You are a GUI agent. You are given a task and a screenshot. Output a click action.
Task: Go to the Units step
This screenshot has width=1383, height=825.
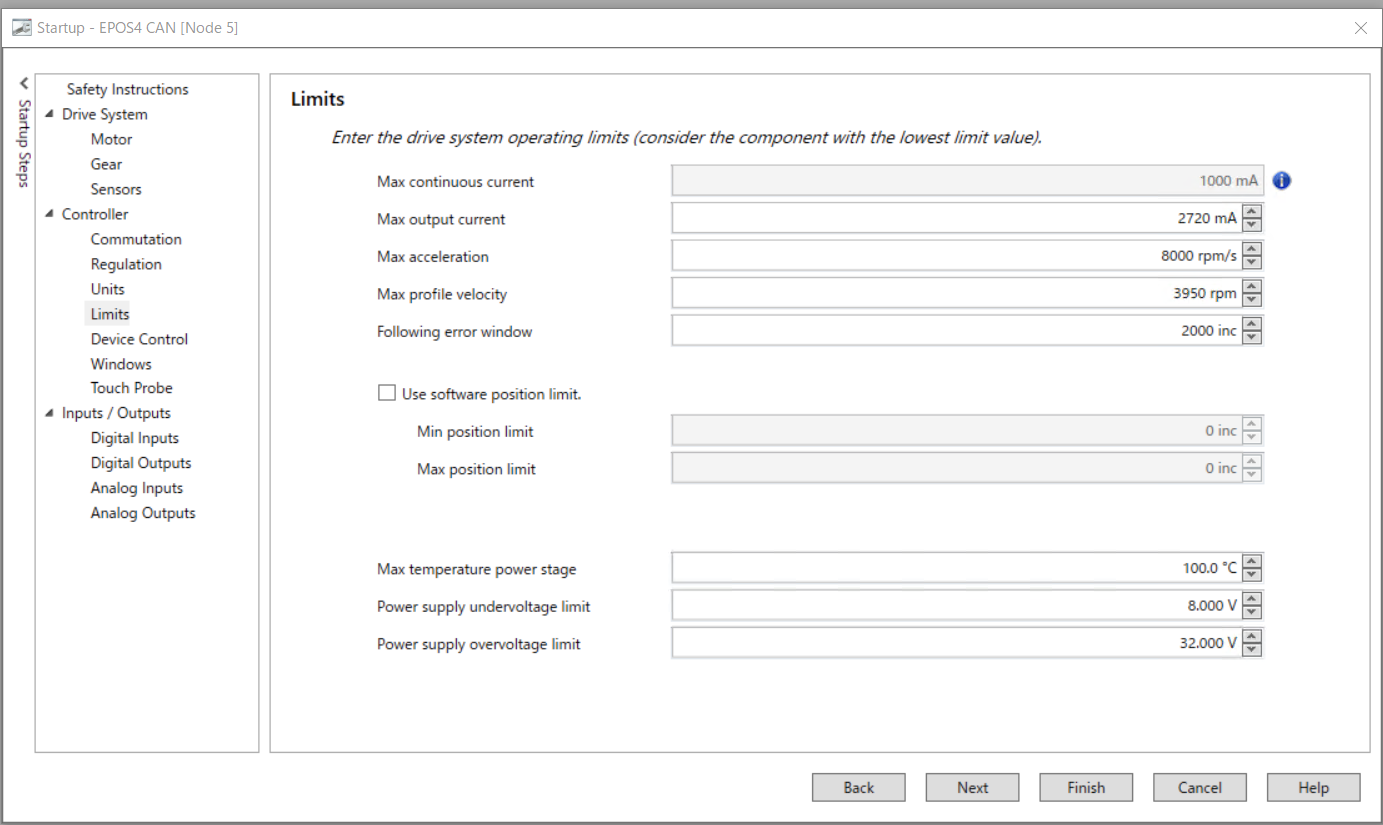(107, 289)
